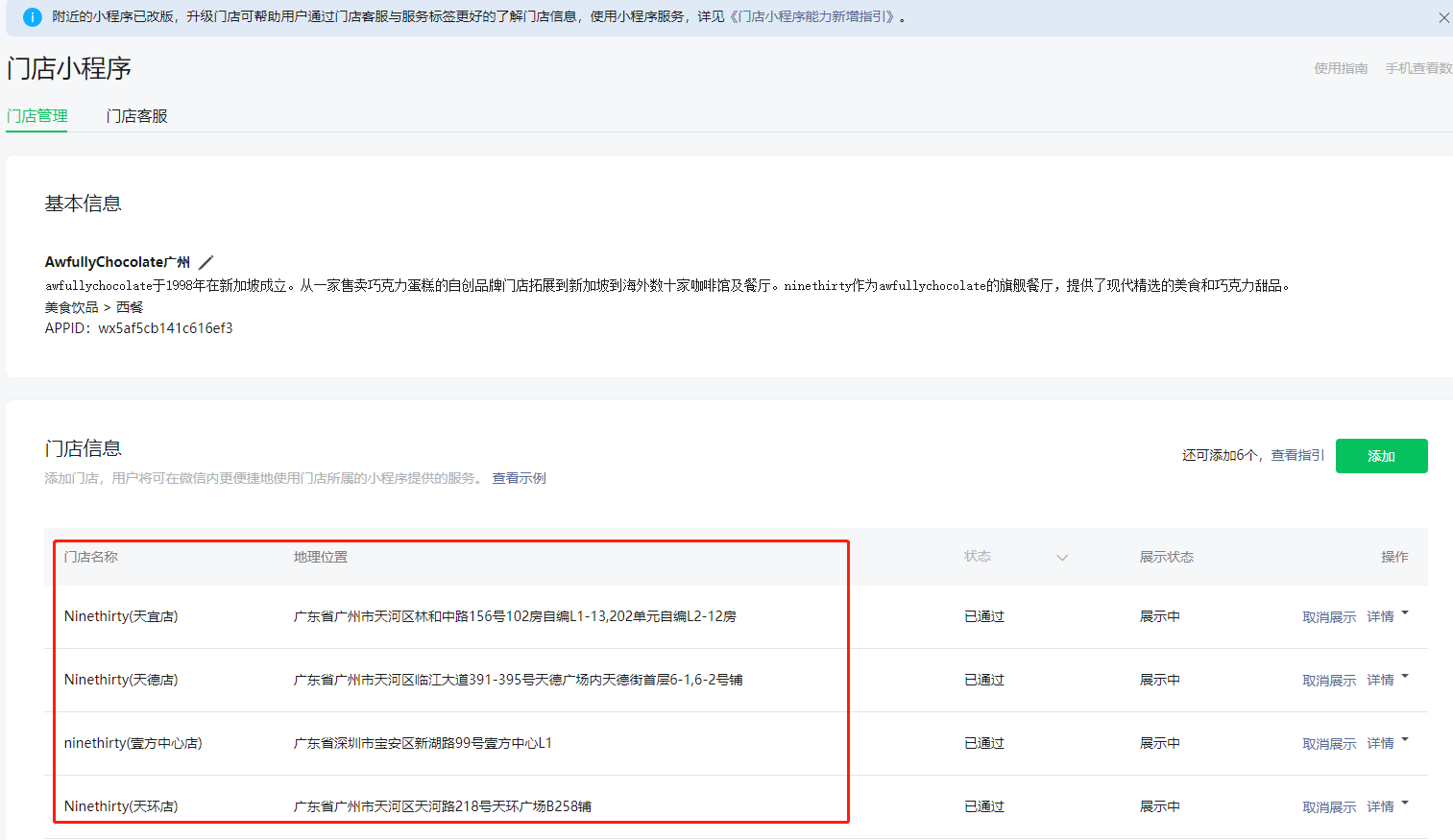The width and height of the screenshot is (1453, 840).
Task: Open the 手机查看数 link in the header
Action: (1418, 68)
